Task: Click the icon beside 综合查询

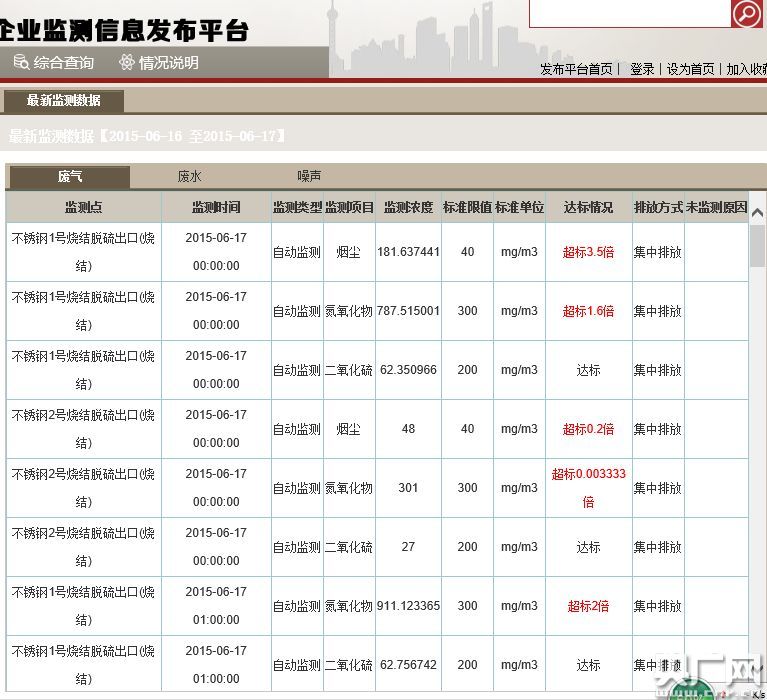Action: coord(21,62)
